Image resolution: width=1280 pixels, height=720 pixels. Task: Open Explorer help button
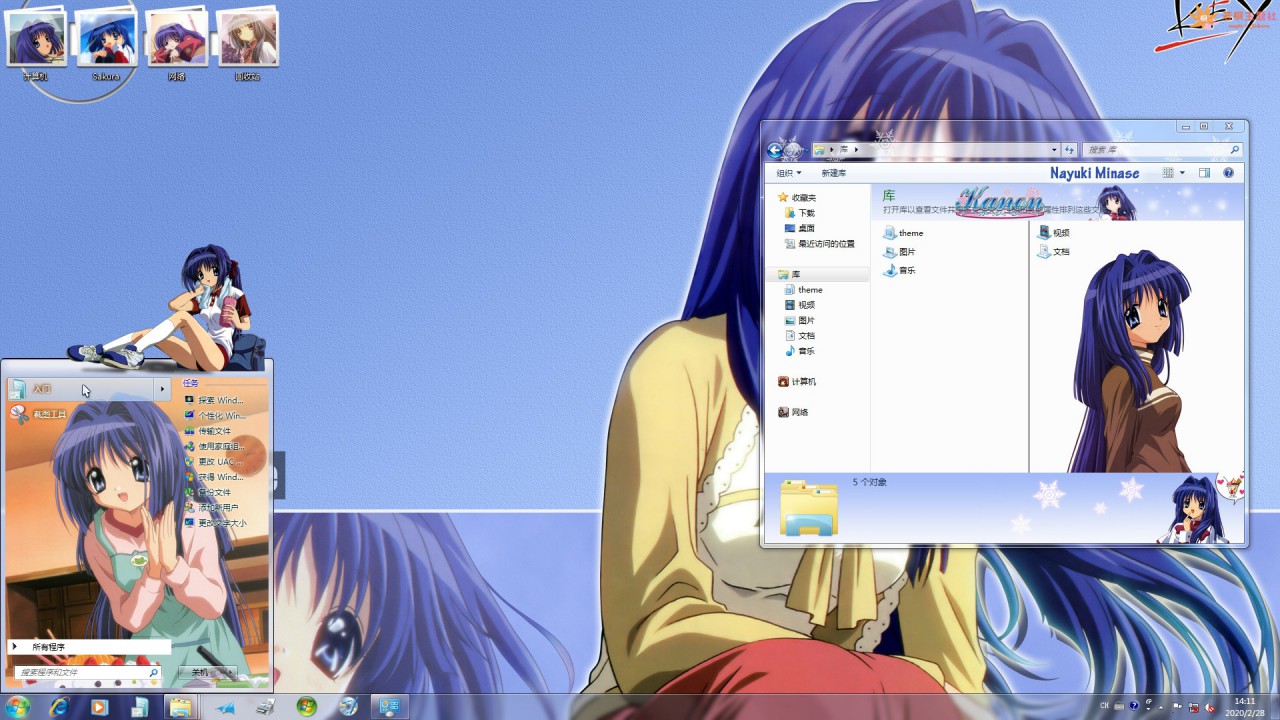point(1228,173)
